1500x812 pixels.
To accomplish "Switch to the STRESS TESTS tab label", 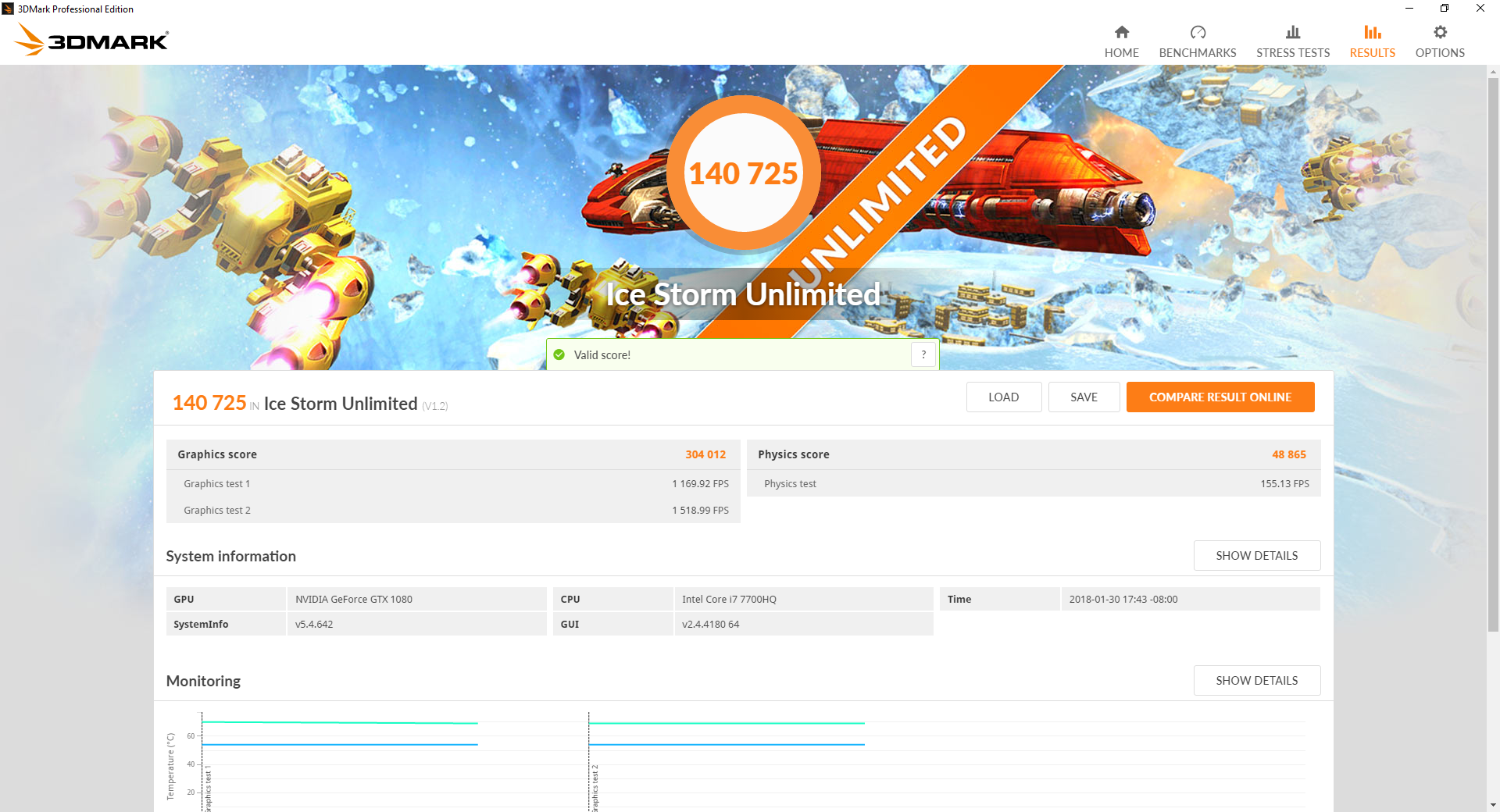I will tap(1292, 53).
